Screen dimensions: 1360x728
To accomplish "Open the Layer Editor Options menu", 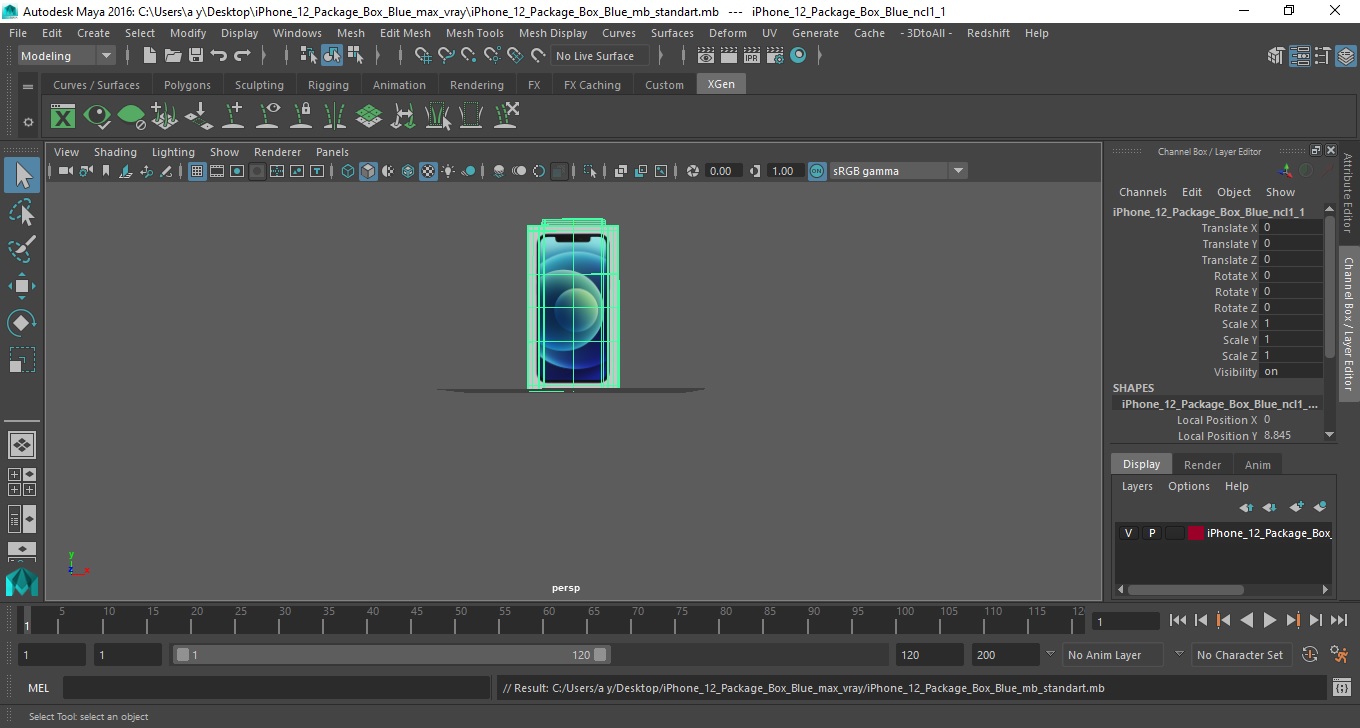I will pyautogui.click(x=1189, y=486).
